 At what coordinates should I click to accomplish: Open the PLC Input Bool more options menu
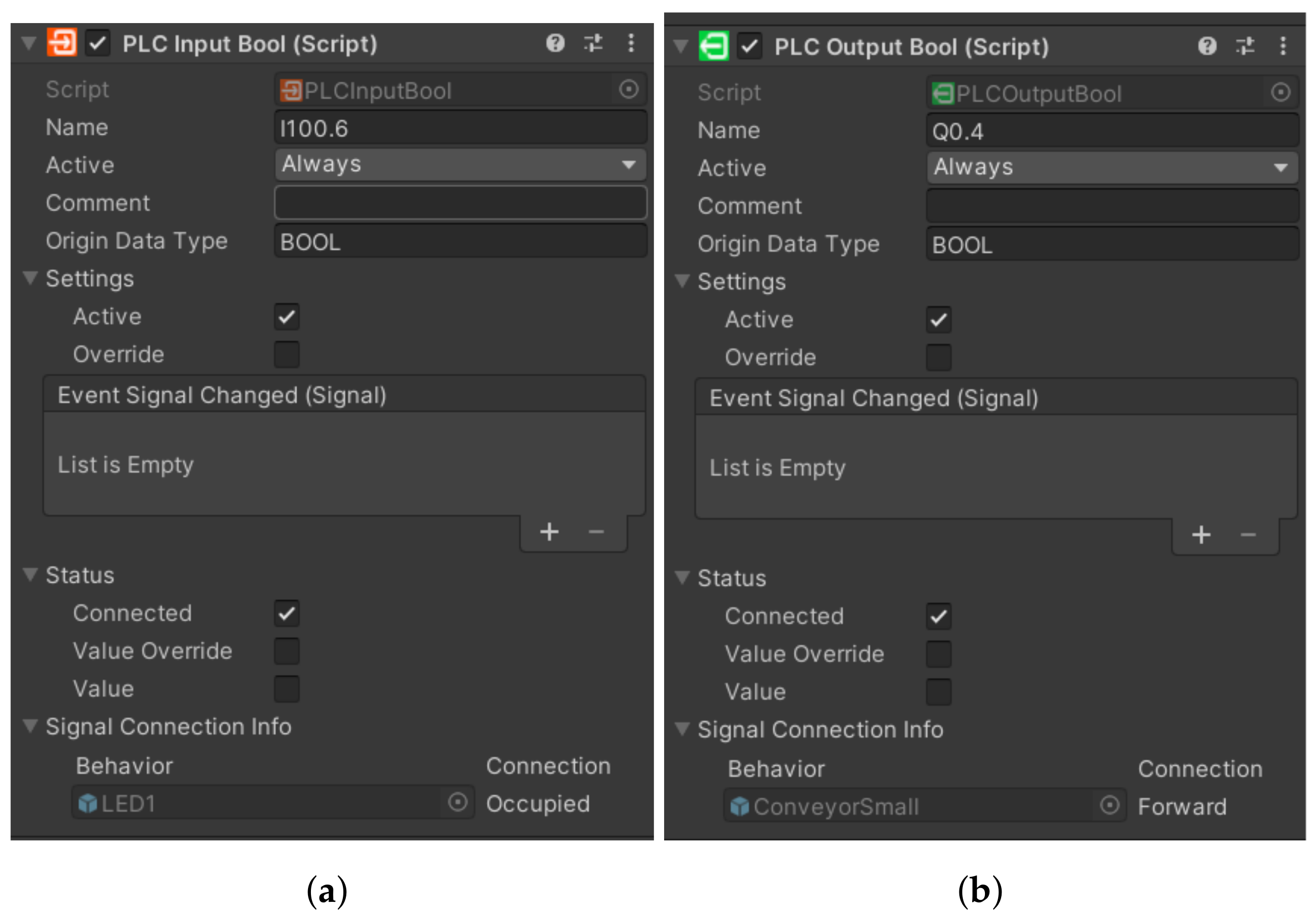[x=631, y=43]
